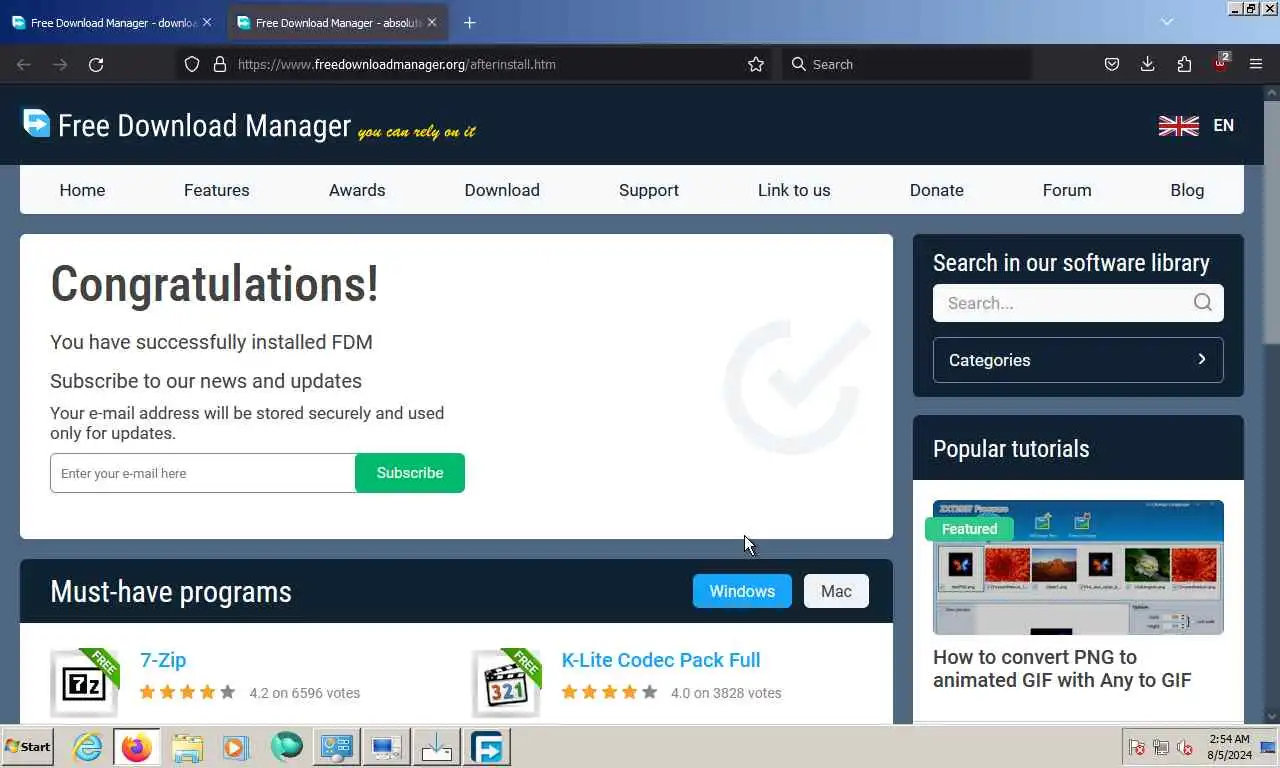
Task: Open the Home menu item
Action: tap(82, 190)
